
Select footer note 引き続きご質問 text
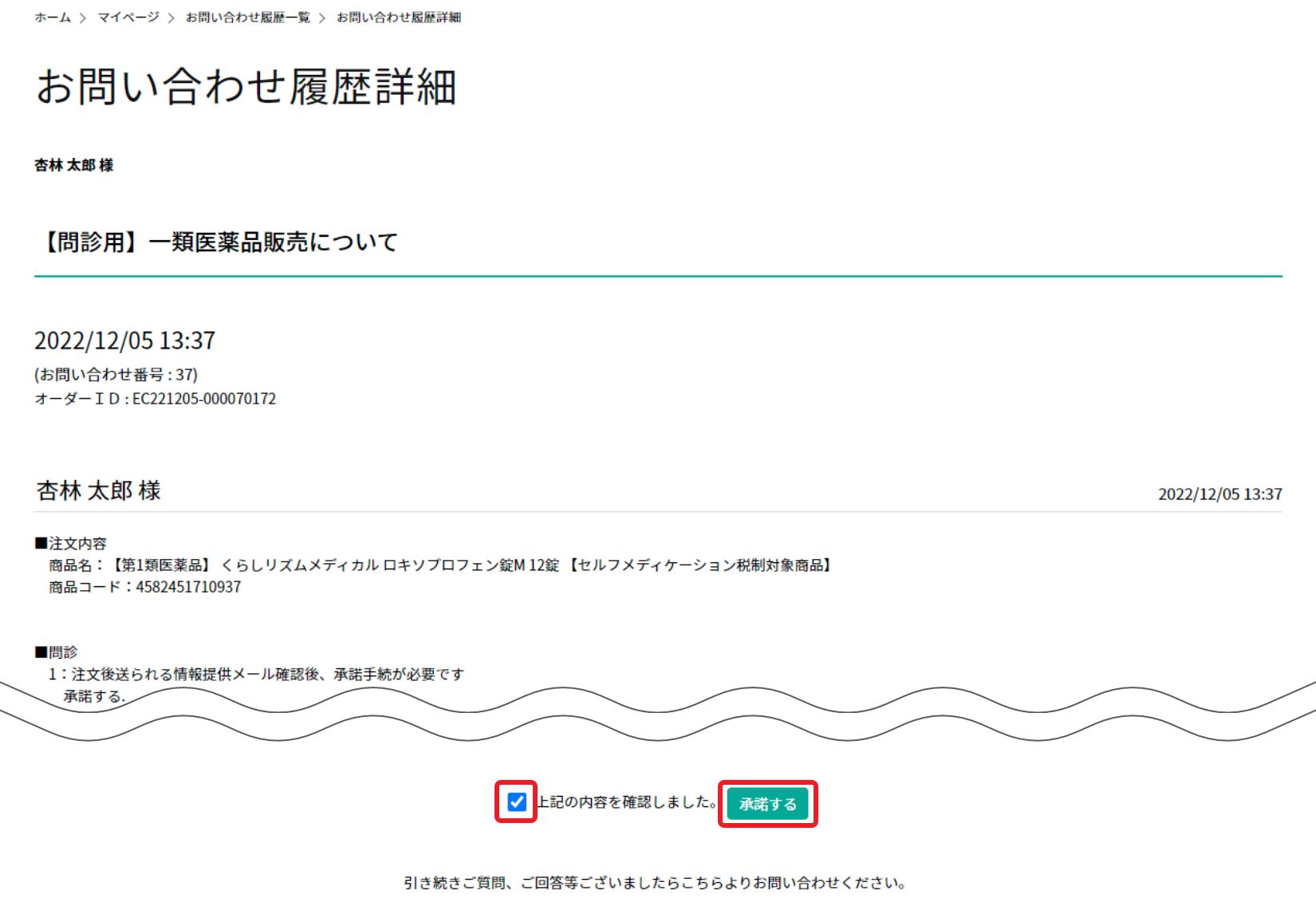(x=655, y=883)
